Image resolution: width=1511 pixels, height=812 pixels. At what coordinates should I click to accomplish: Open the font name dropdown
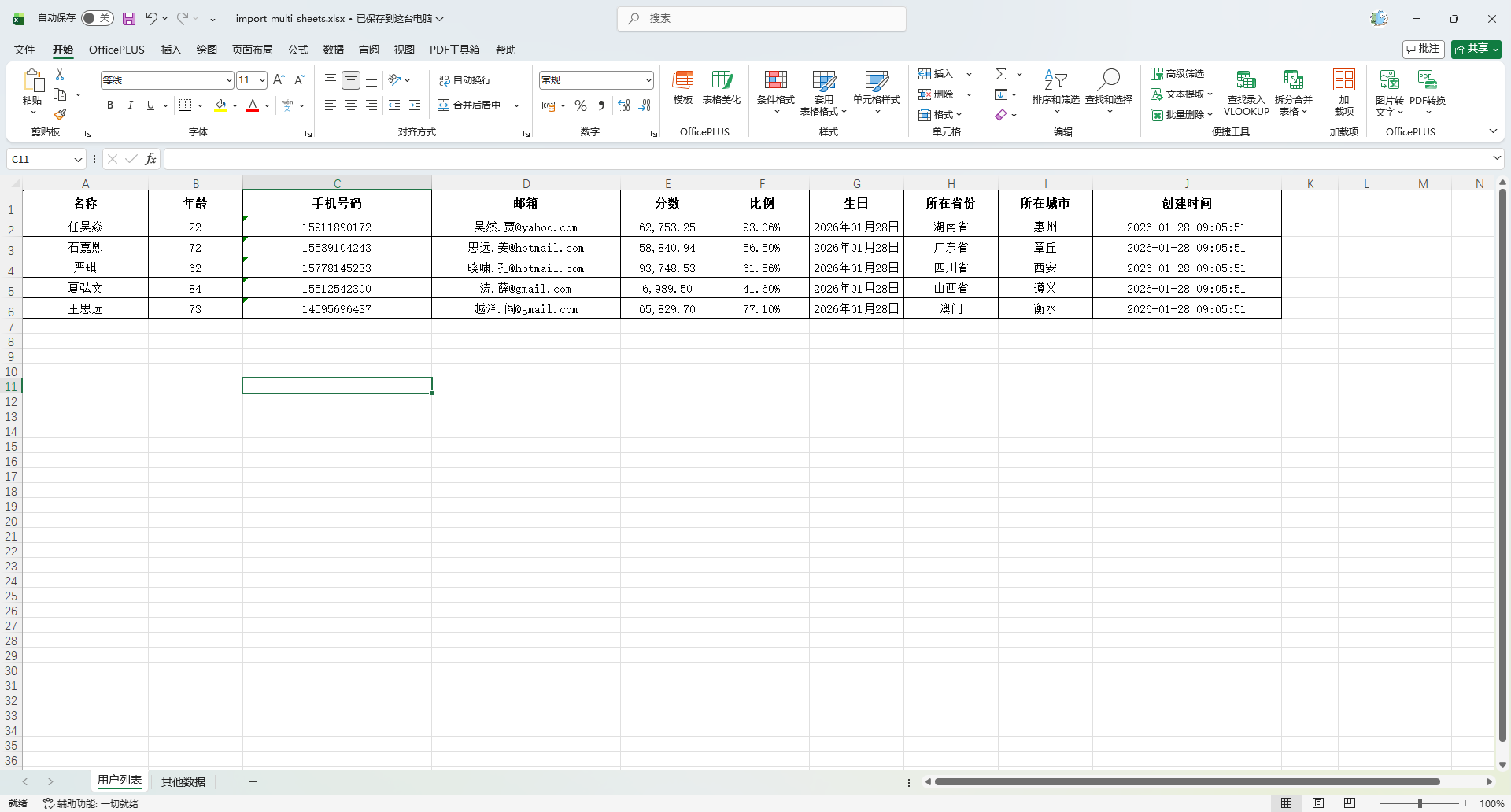pyautogui.click(x=229, y=80)
